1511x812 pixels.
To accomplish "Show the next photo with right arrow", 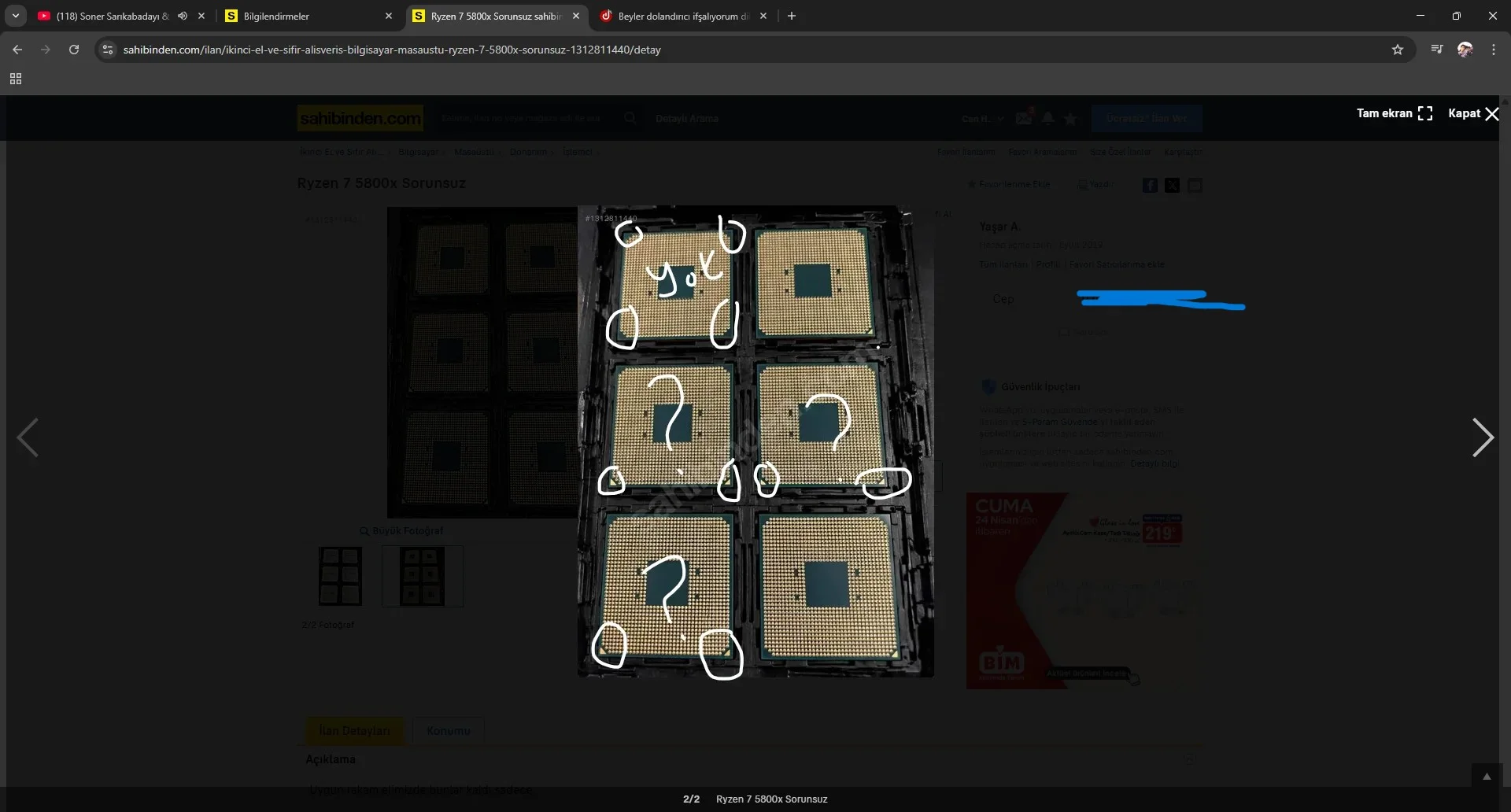I will 1483,437.
